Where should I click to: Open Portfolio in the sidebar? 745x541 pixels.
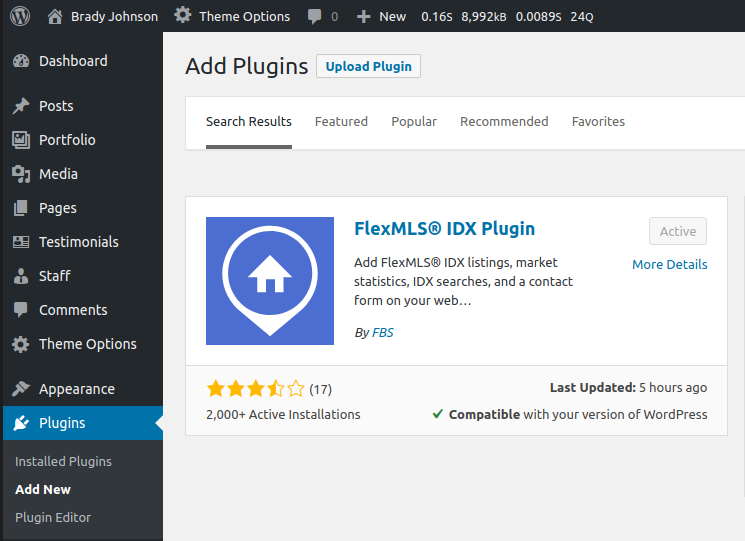click(67, 140)
